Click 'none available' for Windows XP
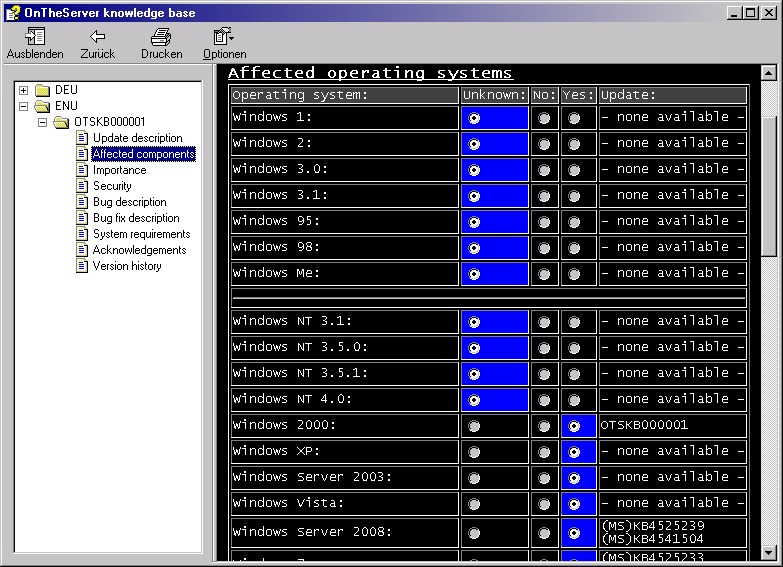This screenshot has width=783, height=567. click(673, 451)
